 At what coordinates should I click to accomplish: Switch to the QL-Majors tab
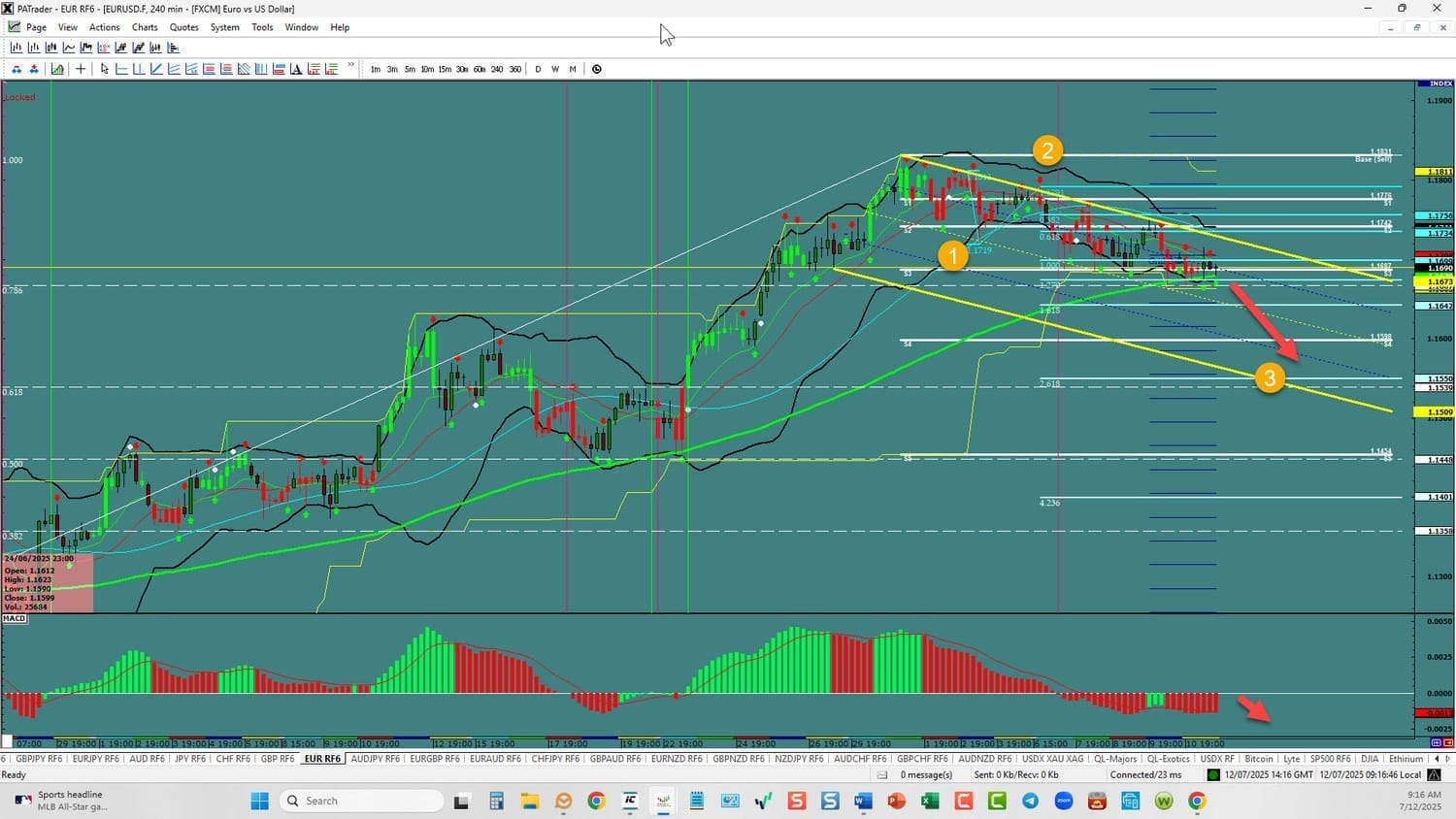(1115, 759)
